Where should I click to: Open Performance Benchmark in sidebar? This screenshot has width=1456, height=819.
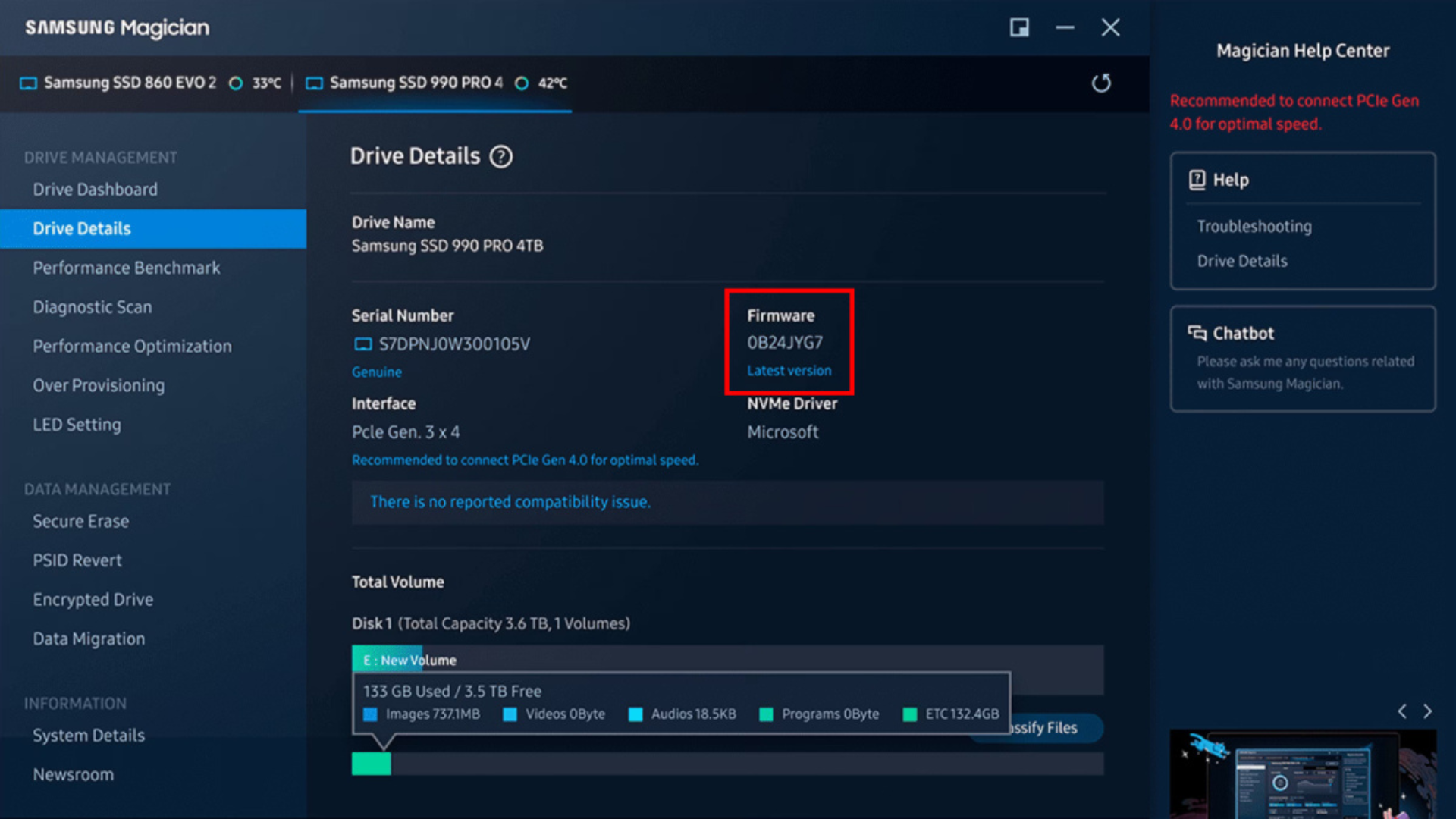[x=126, y=268]
